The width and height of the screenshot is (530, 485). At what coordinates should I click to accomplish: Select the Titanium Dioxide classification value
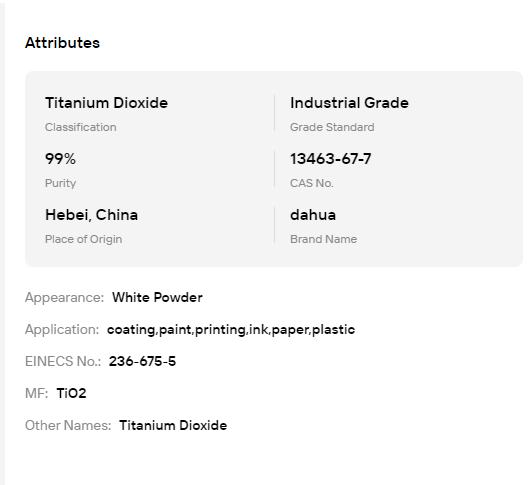(106, 103)
